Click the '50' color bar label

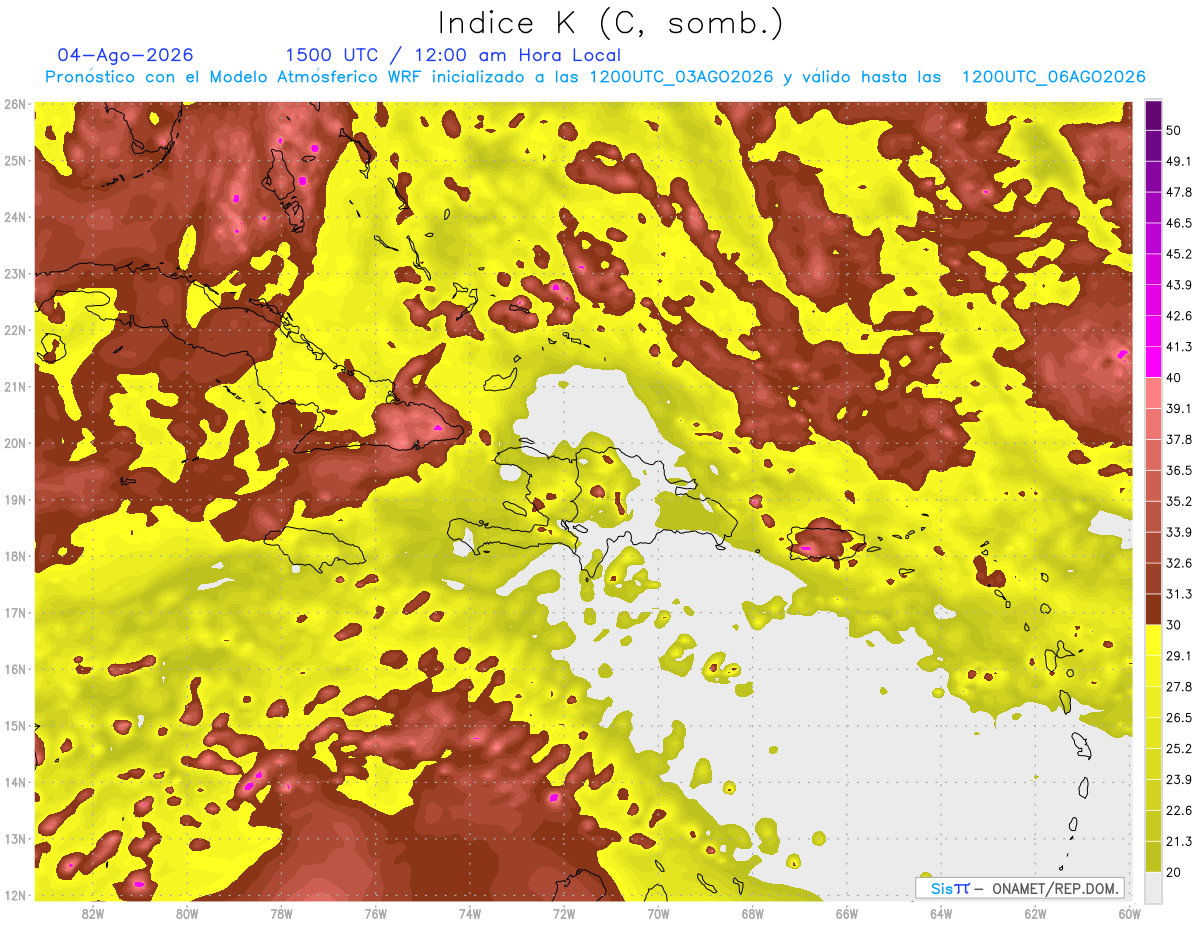click(1174, 130)
